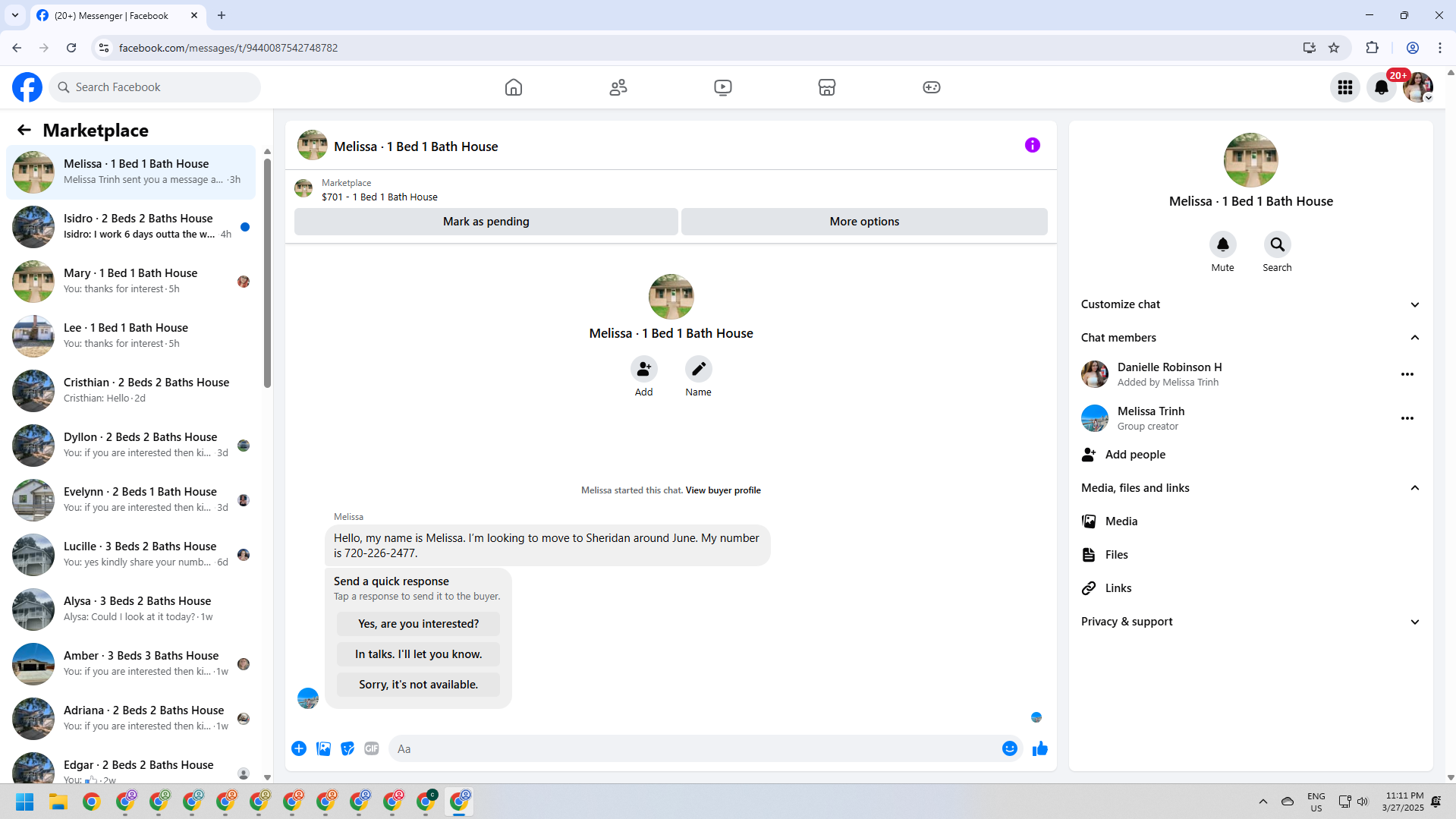
Task: Open File Explorer from the taskbar
Action: click(x=58, y=802)
